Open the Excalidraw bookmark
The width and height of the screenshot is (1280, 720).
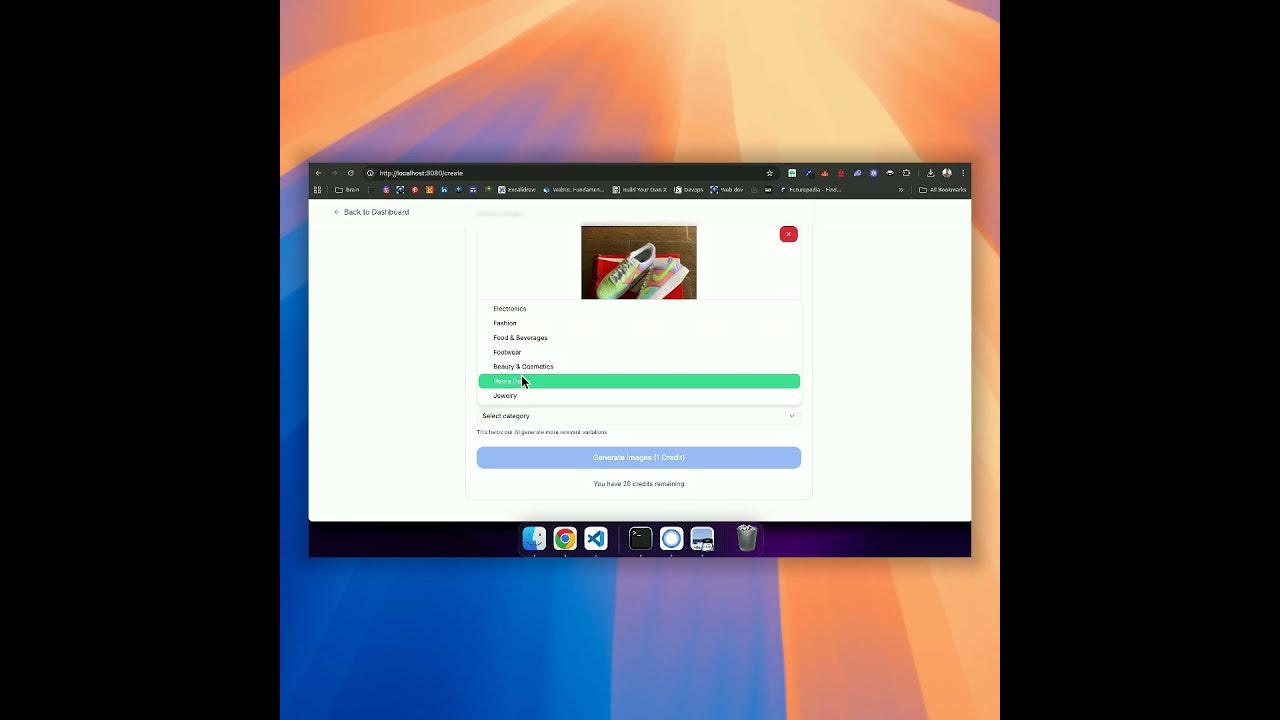click(517, 190)
